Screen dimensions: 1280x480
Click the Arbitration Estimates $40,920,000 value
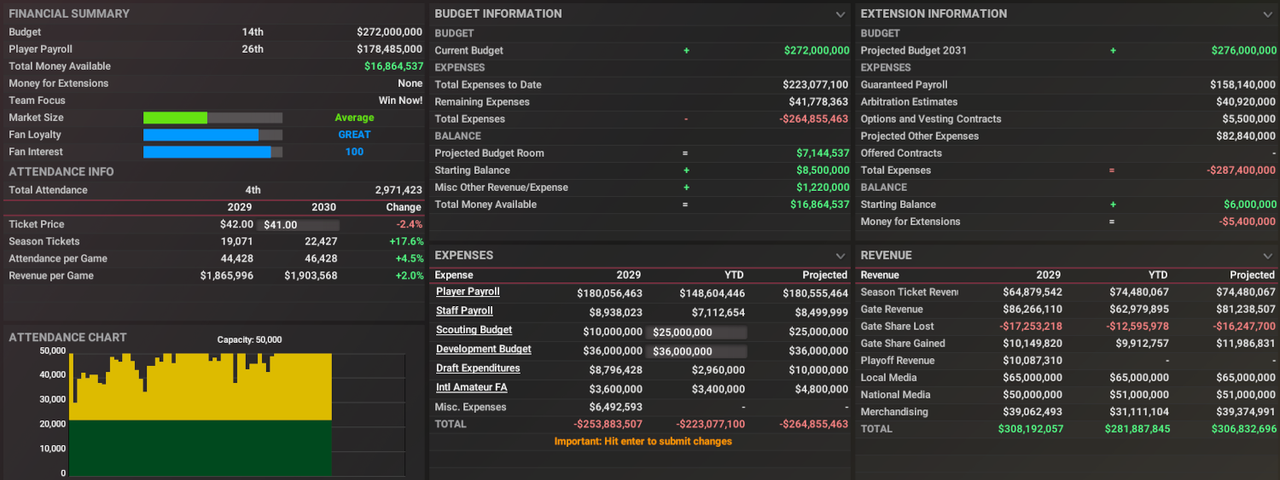1246,102
